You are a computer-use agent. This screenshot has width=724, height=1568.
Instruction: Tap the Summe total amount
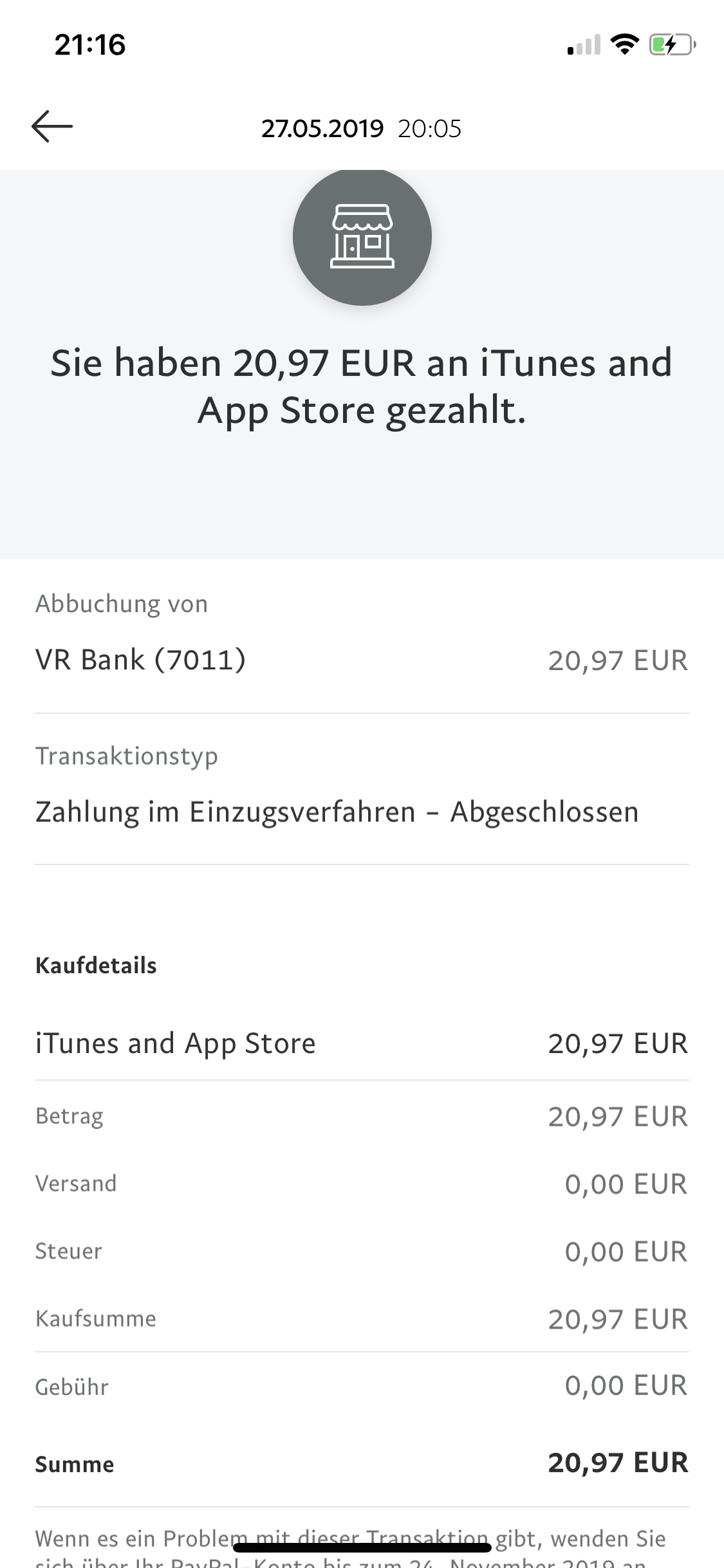(618, 1463)
